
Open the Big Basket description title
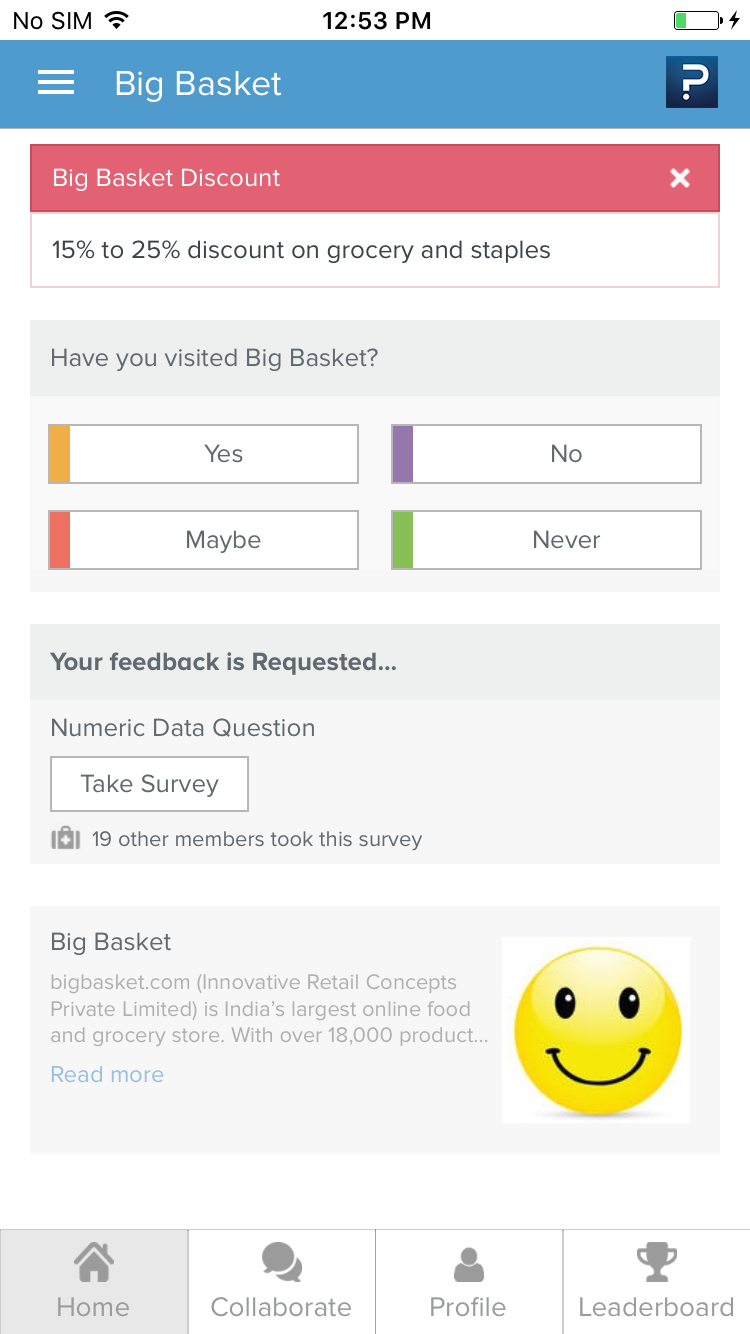pos(111,942)
